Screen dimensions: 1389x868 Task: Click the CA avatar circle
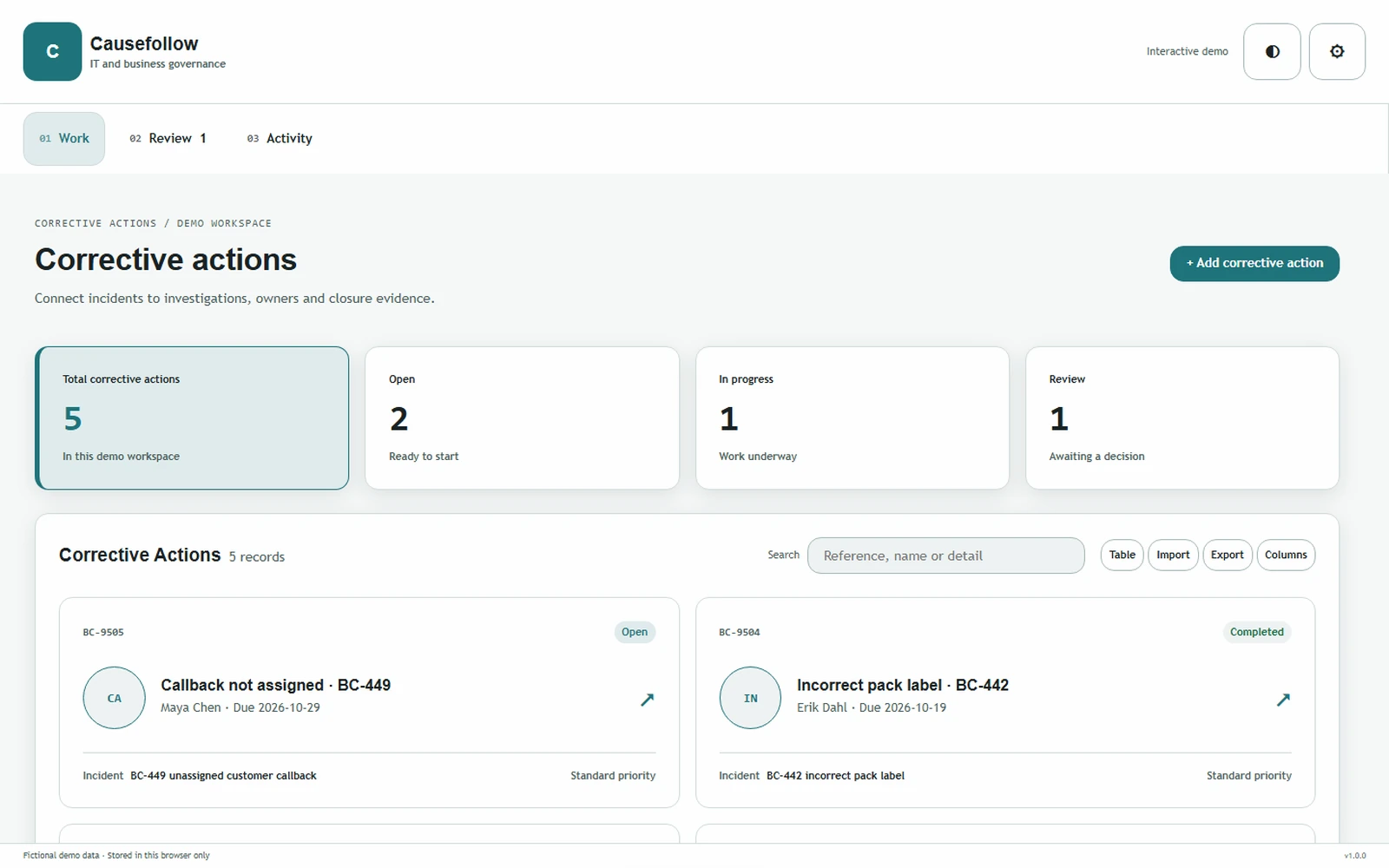coord(114,698)
